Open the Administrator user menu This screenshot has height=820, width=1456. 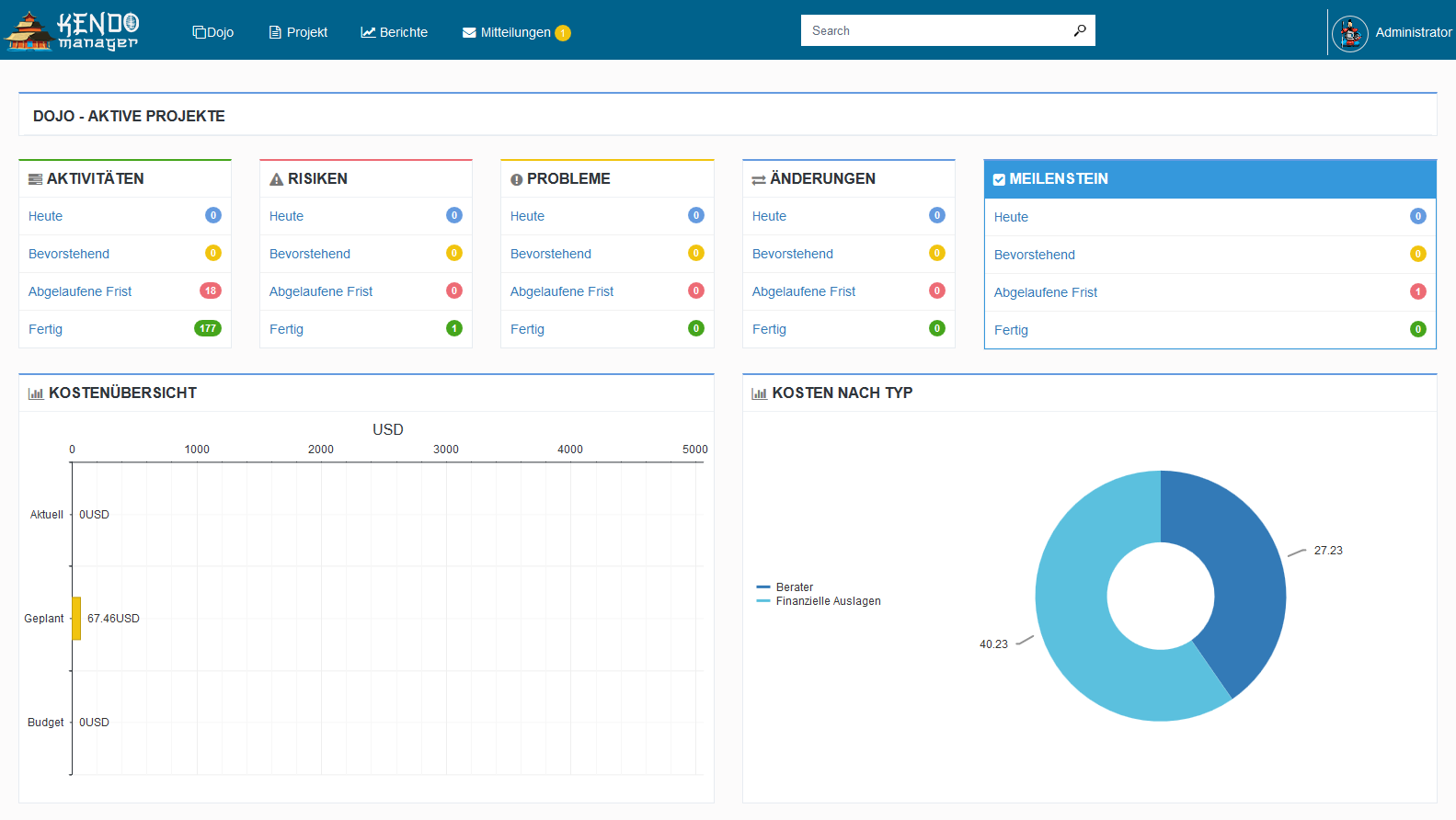click(x=1413, y=32)
